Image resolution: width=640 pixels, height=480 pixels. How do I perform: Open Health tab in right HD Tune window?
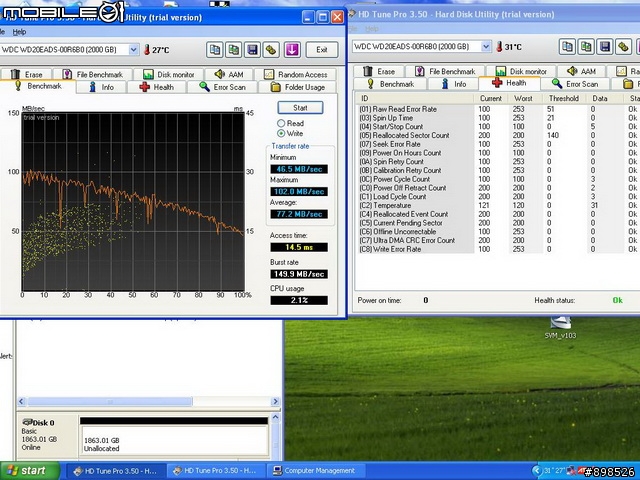(x=510, y=83)
